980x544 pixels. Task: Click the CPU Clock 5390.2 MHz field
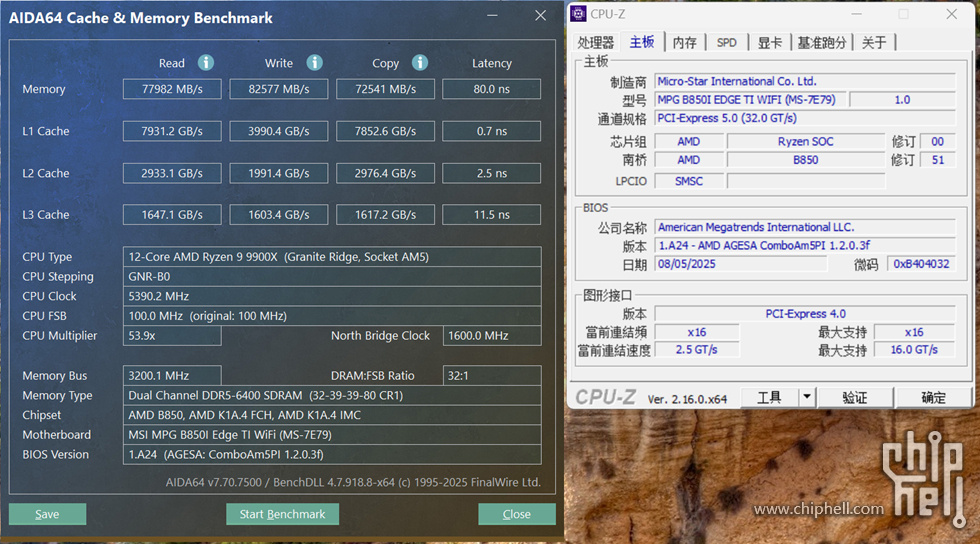click(332, 296)
